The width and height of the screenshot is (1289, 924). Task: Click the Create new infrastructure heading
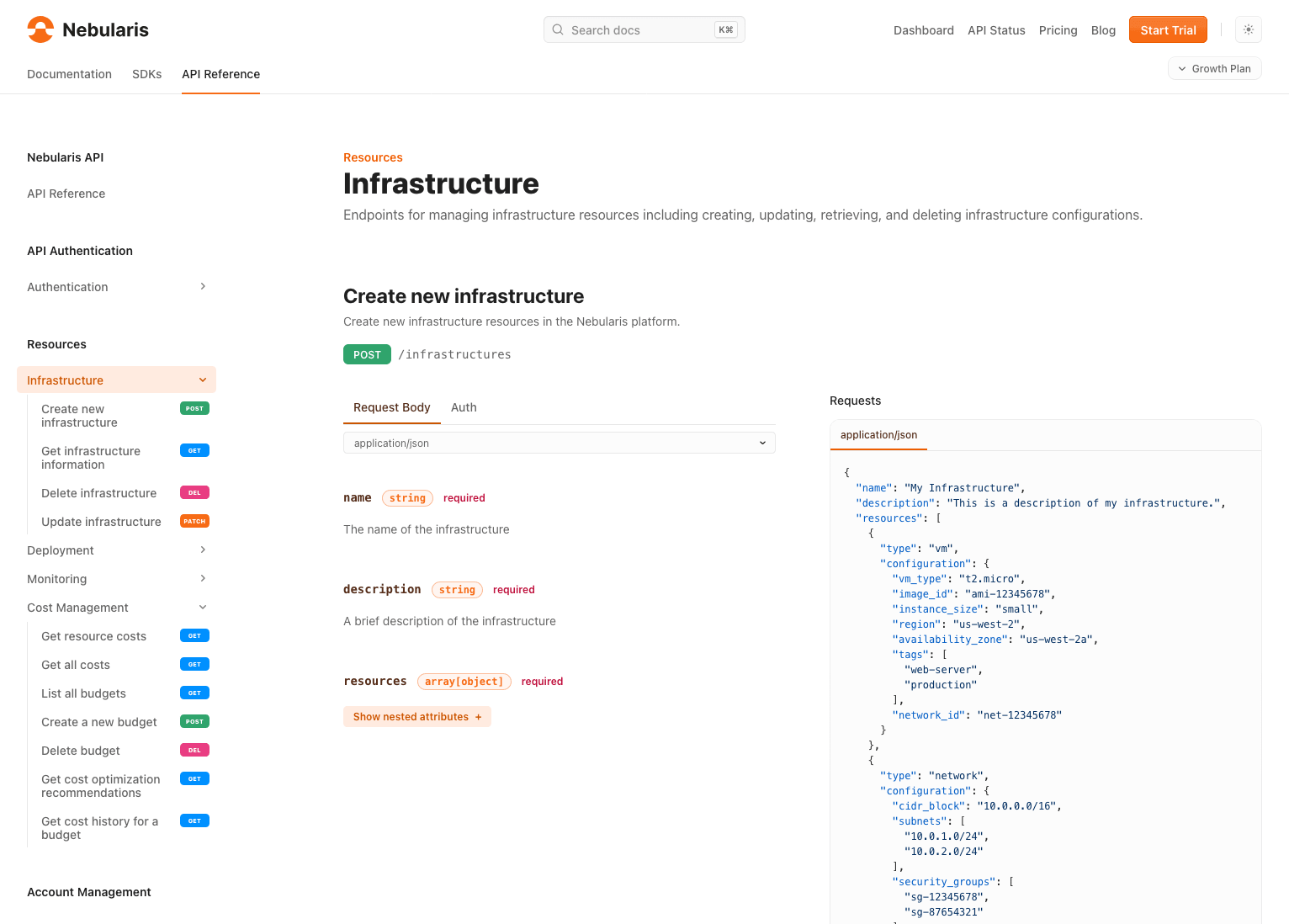click(464, 296)
